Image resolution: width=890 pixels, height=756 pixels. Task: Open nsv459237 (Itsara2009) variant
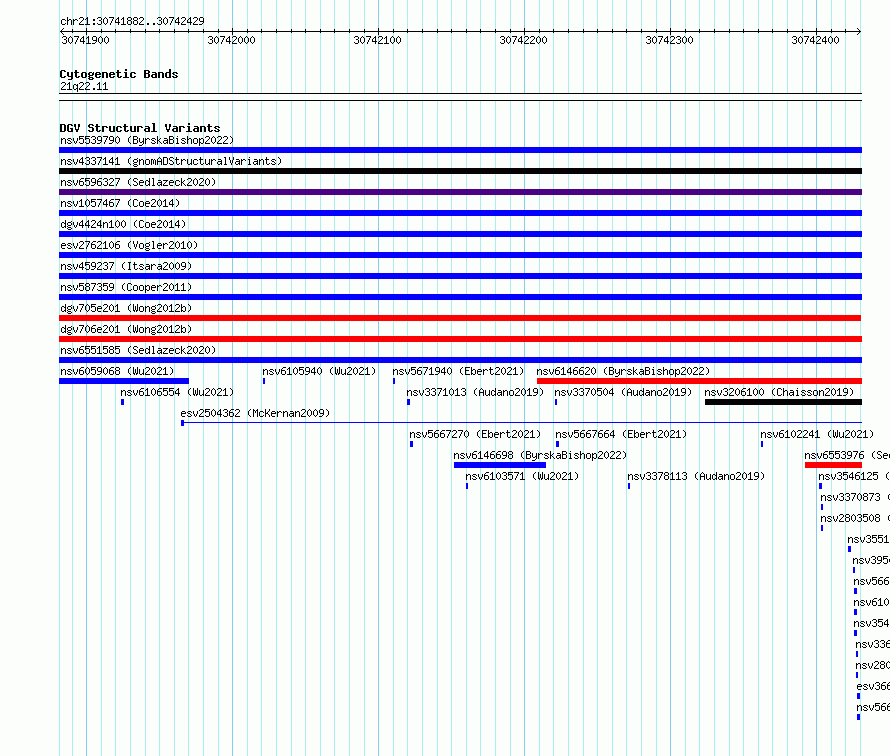pyautogui.click(x=126, y=266)
